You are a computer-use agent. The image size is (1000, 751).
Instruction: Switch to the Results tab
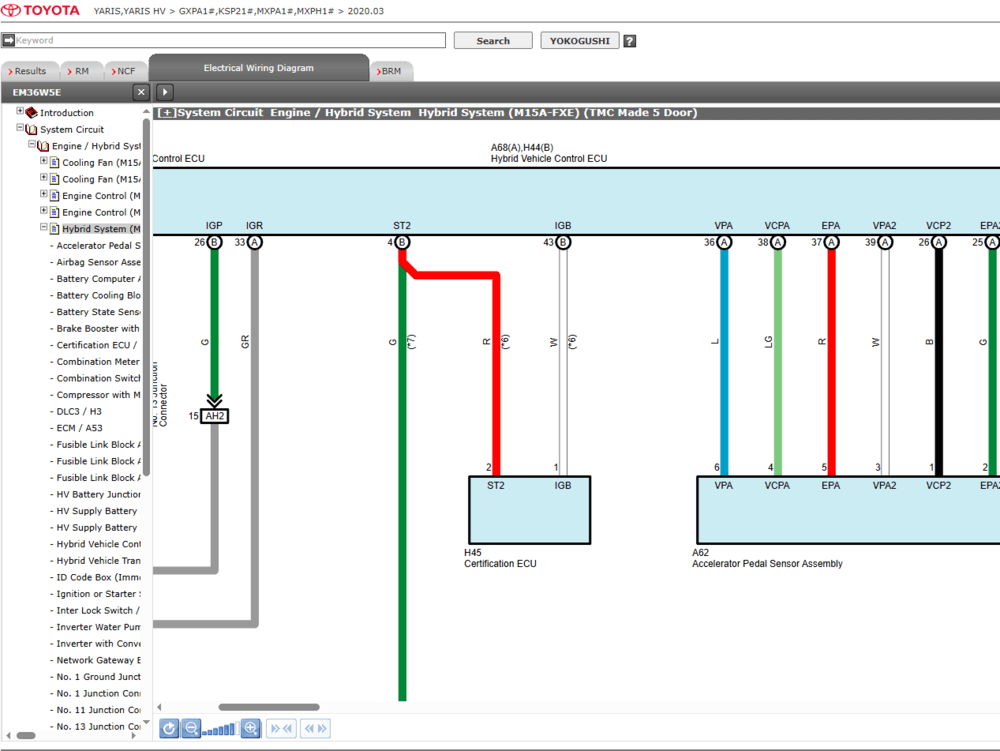point(29,71)
